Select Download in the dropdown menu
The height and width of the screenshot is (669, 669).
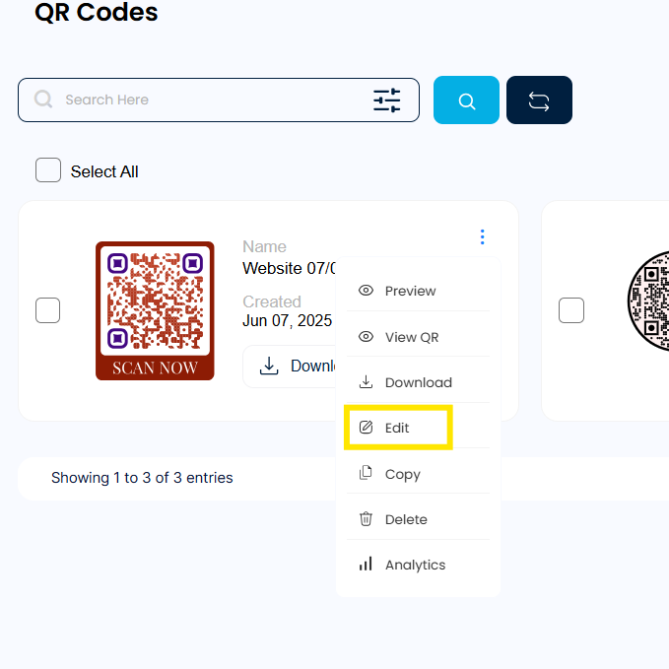(x=417, y=382)
